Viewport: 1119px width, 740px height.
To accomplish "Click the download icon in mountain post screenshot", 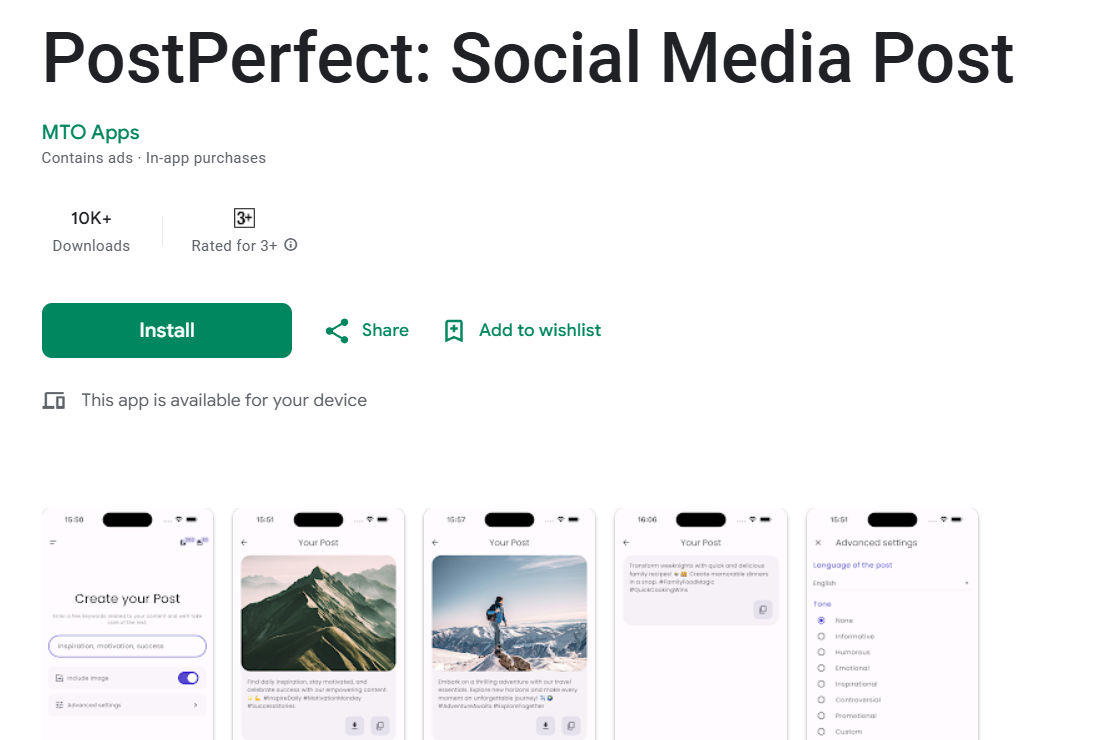I will [x=355, y=726].
